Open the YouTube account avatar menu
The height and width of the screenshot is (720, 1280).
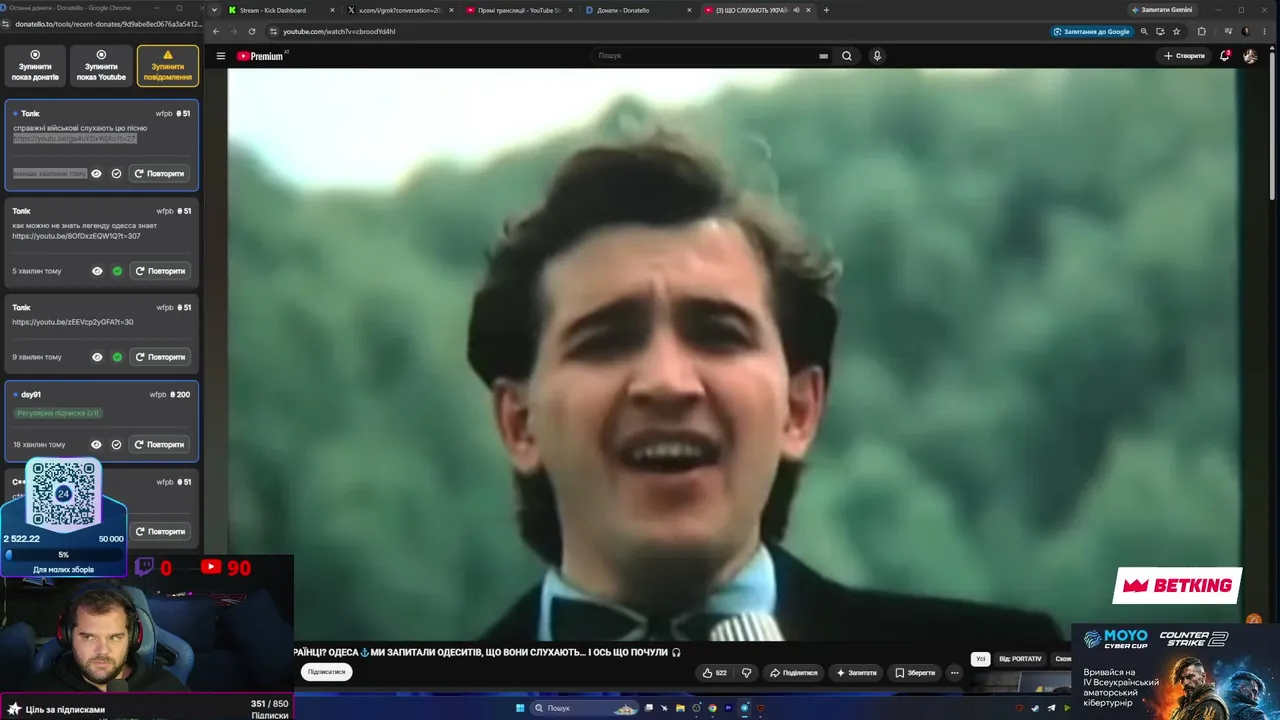[1250, 56]
